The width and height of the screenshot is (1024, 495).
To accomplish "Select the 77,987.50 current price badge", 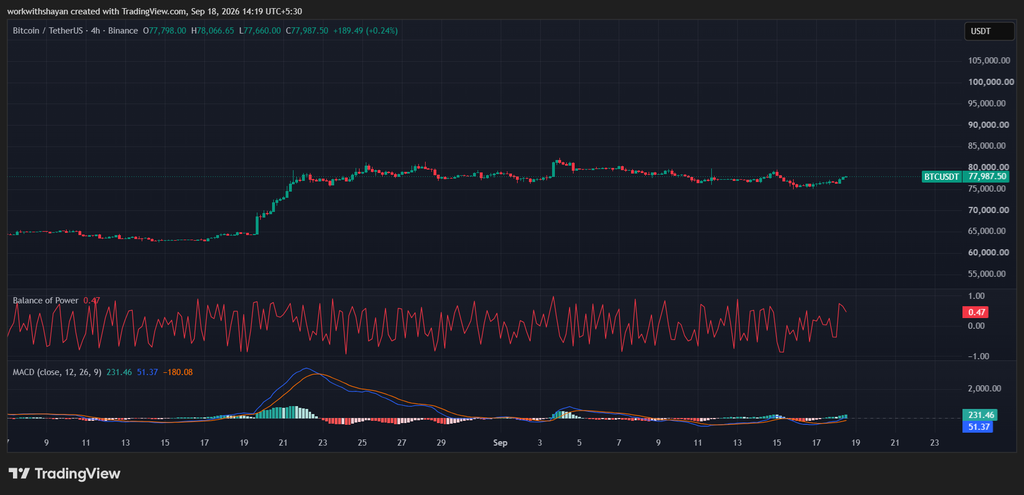I will tap(987, 176).
